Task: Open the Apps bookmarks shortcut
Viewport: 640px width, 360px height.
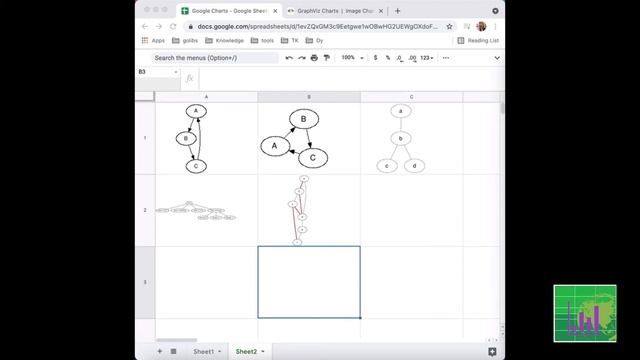Action: pos(153,40)
